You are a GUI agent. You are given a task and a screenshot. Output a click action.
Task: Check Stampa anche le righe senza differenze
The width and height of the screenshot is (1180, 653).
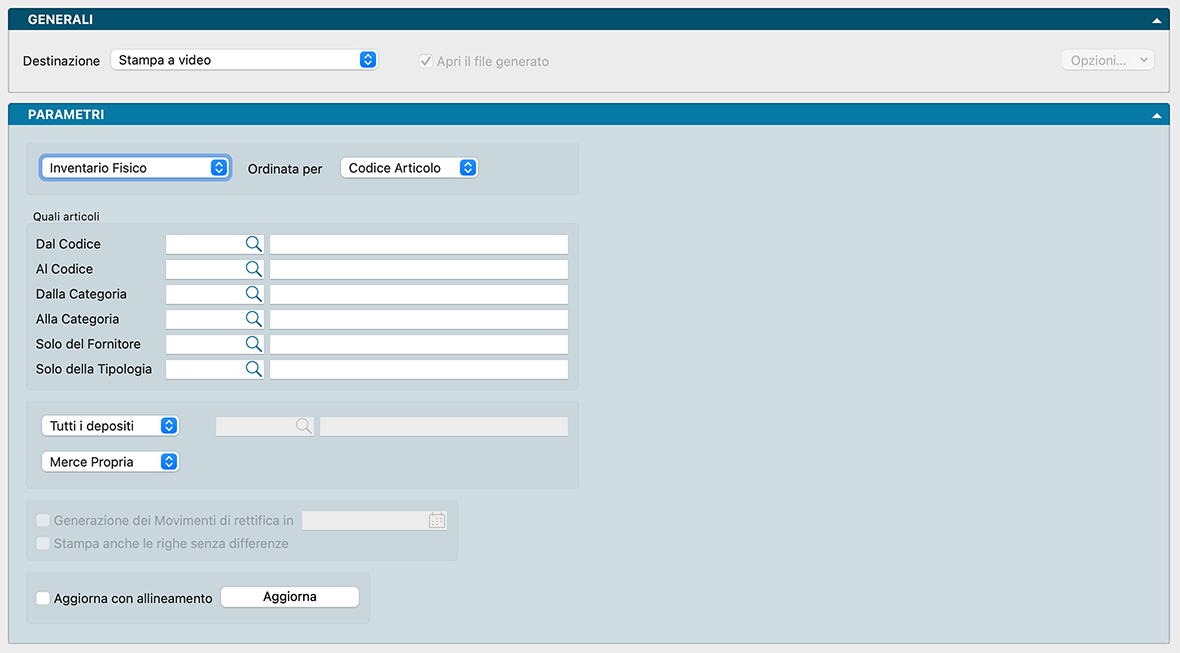[43, 544]
